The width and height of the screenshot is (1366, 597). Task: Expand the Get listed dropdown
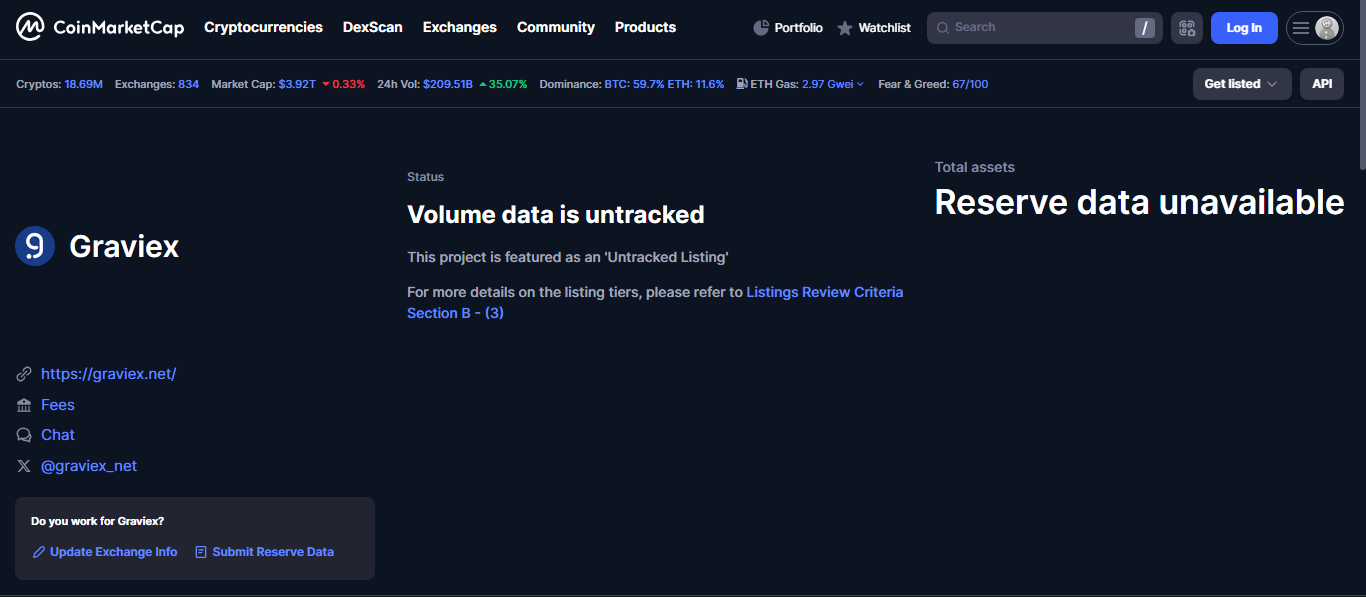pos(1242,84)
